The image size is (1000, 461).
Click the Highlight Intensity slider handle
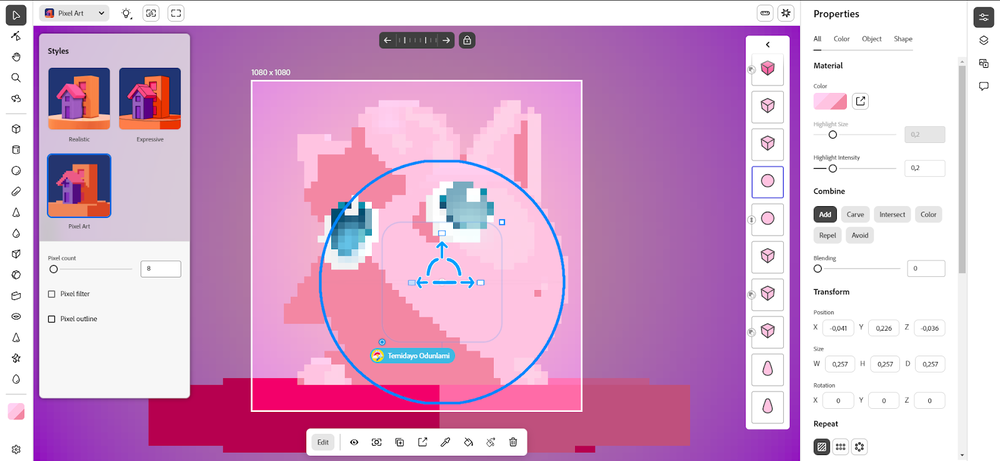tap(832, 168)
